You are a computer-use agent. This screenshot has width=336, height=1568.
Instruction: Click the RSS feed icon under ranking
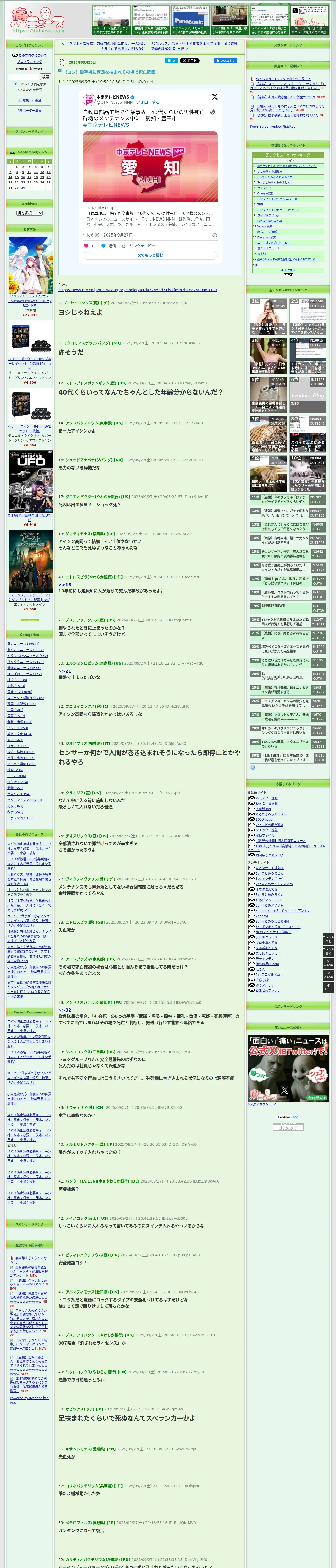pos(253,768)
